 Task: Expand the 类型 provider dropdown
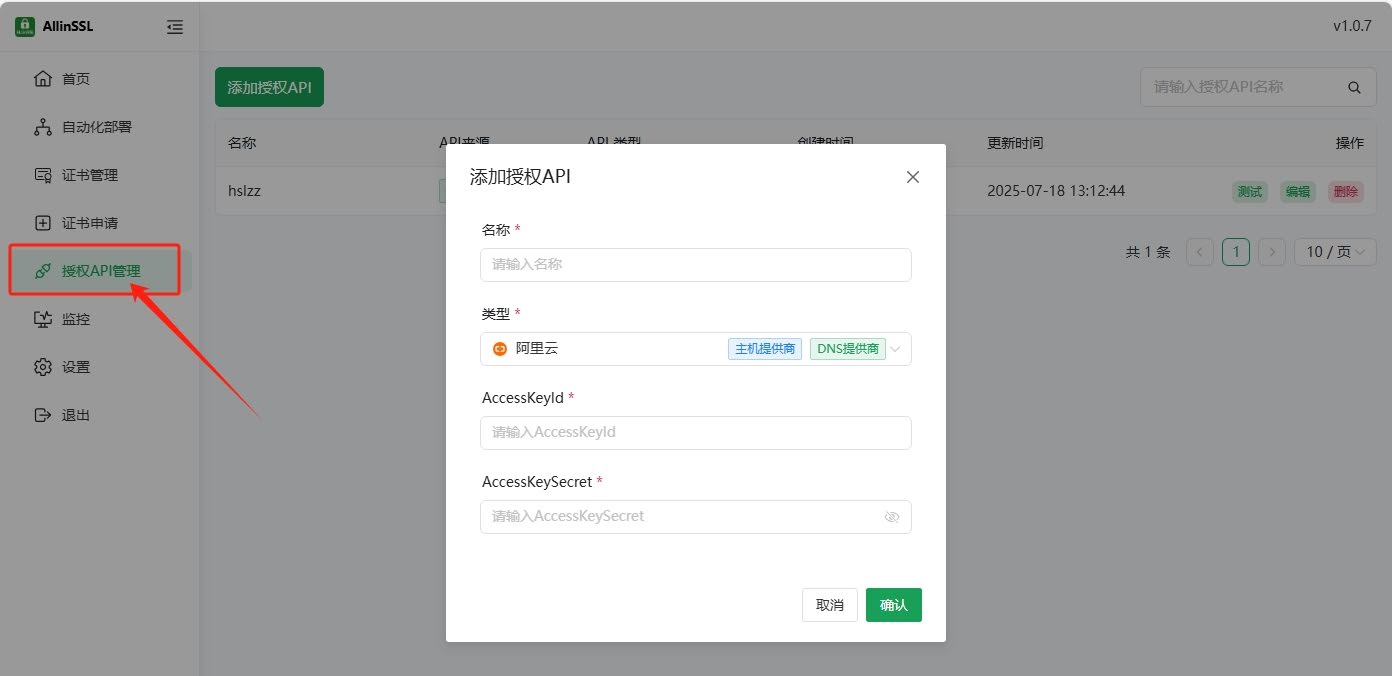[895, 349]
